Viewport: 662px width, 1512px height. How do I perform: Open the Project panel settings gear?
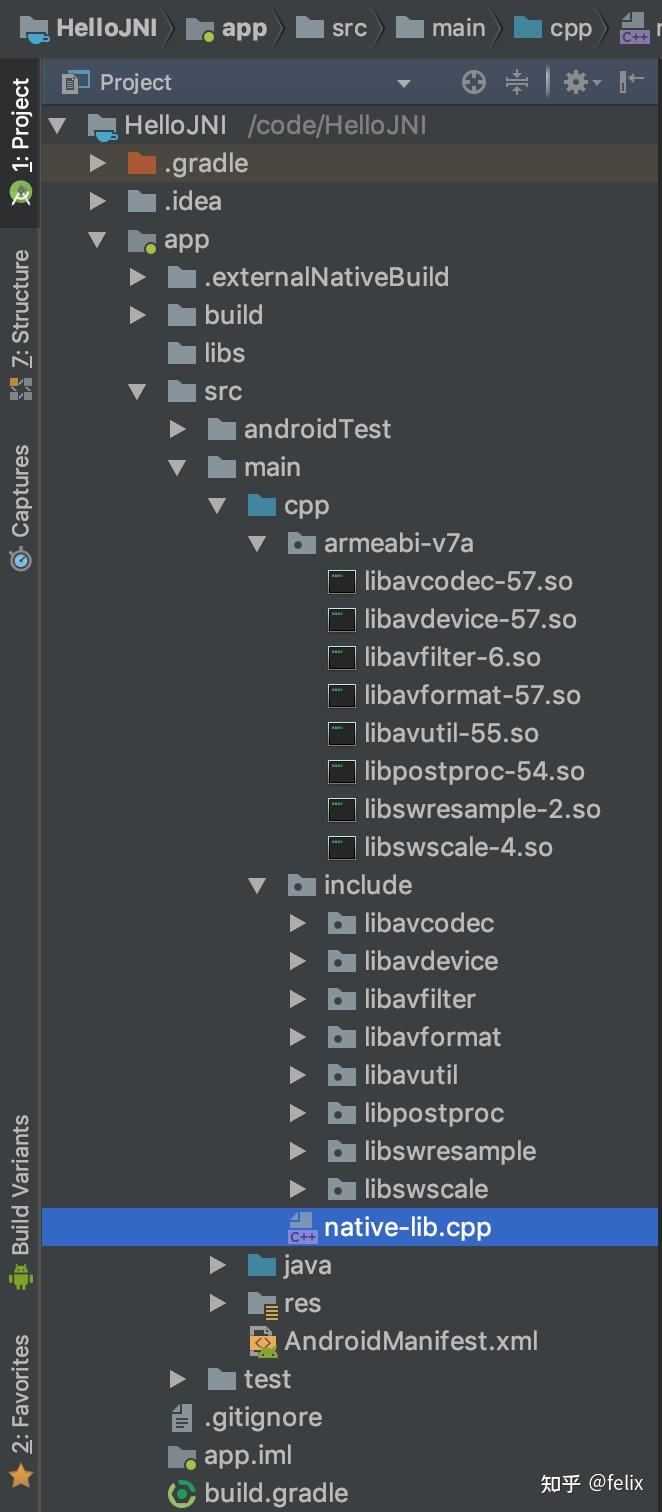[x=577, y=82]
